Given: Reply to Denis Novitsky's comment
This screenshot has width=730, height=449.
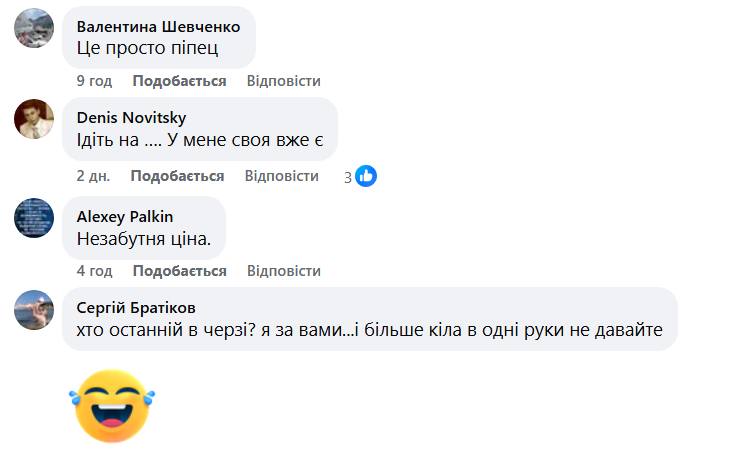Looking at the screenshot, I should [x=281, y=176].
